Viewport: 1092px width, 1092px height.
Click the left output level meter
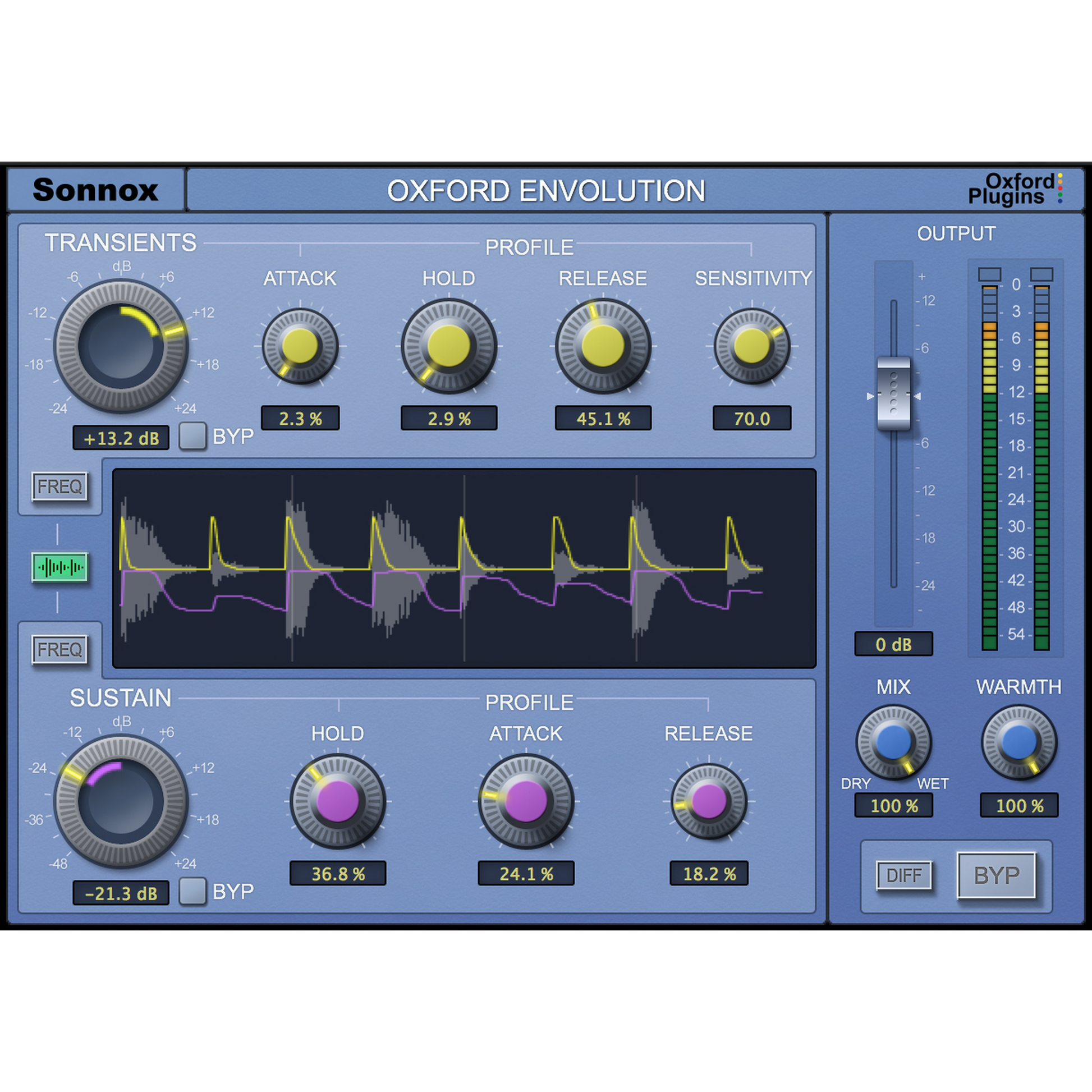(990, 467)
